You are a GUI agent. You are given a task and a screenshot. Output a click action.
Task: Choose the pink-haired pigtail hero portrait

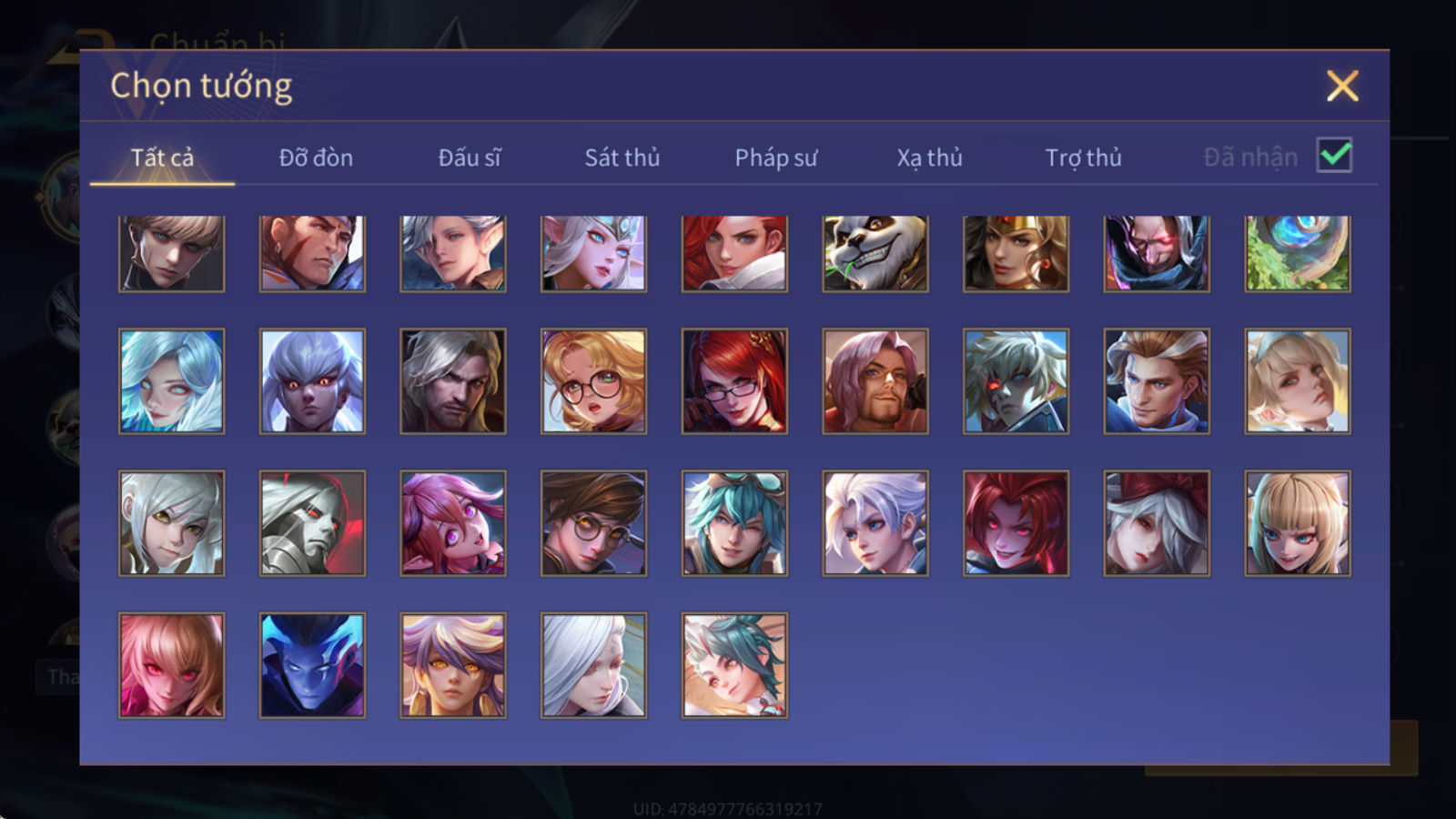point(453,523)
